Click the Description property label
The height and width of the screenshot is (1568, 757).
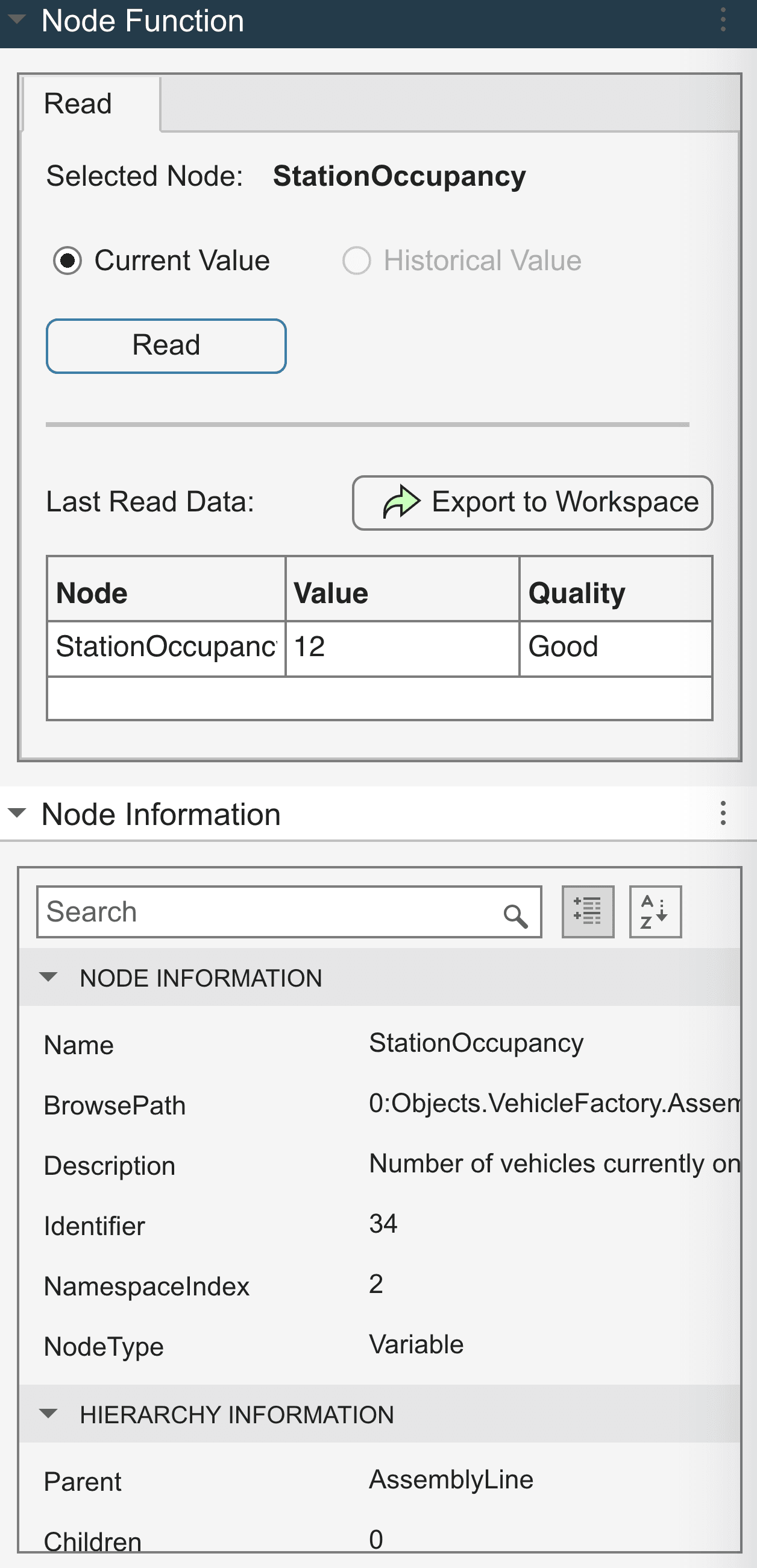(110, 1166)
